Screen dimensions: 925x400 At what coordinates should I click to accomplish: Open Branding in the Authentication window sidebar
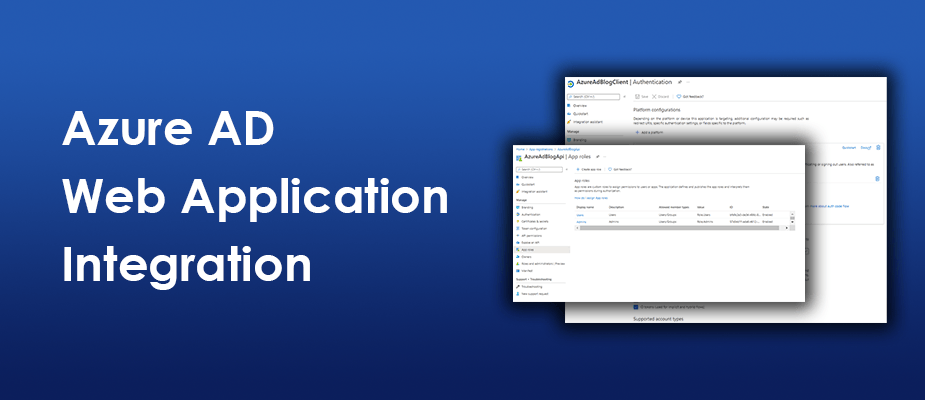click(x=577, y=140)
